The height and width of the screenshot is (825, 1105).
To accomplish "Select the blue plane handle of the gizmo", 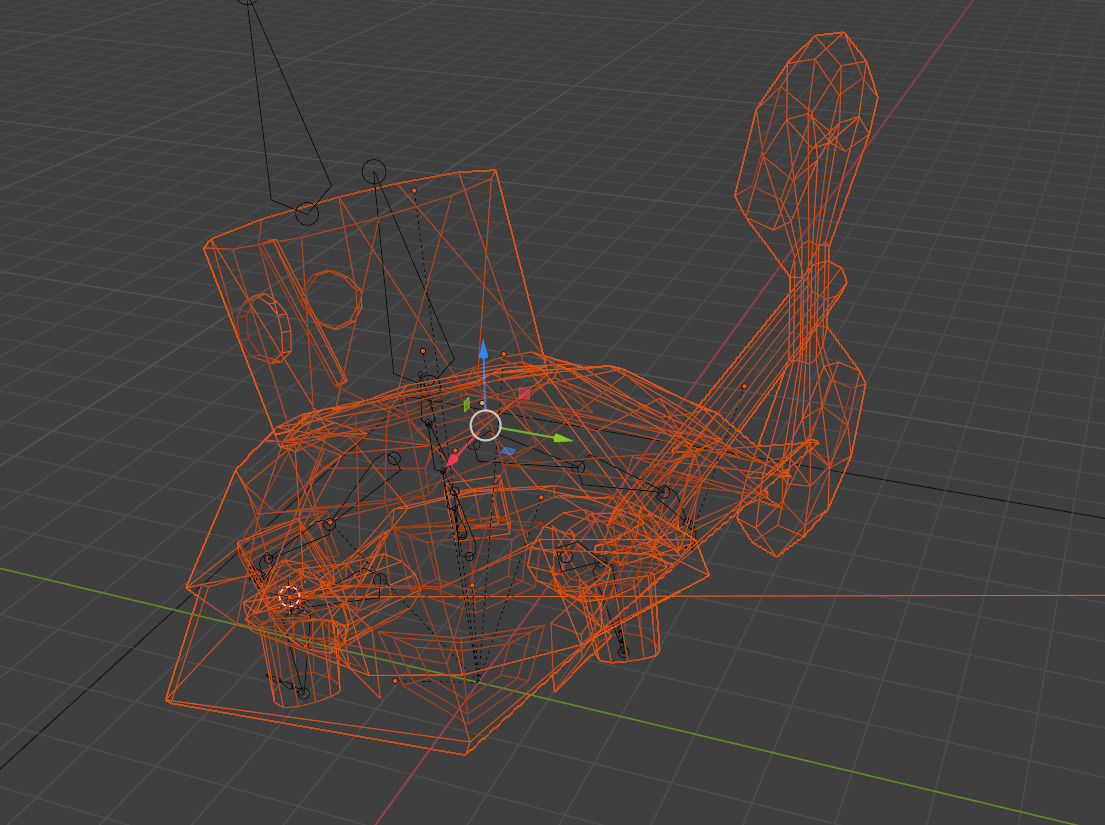I will click(x=508, y=451).
